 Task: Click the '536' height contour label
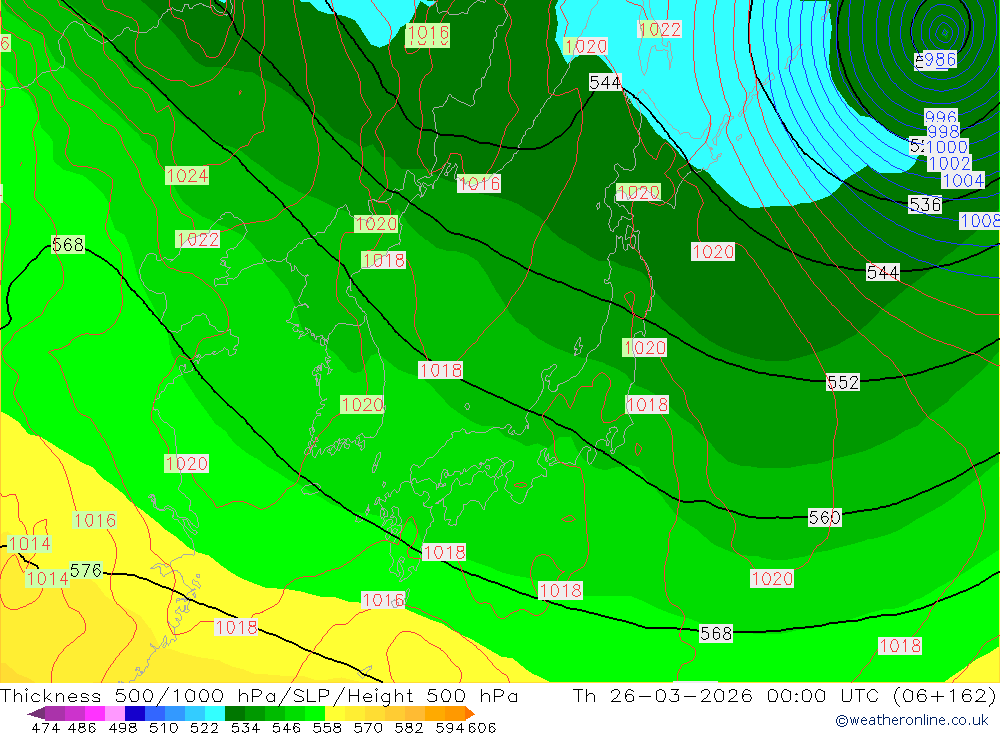pyautogui.click(x=925, y=204)
